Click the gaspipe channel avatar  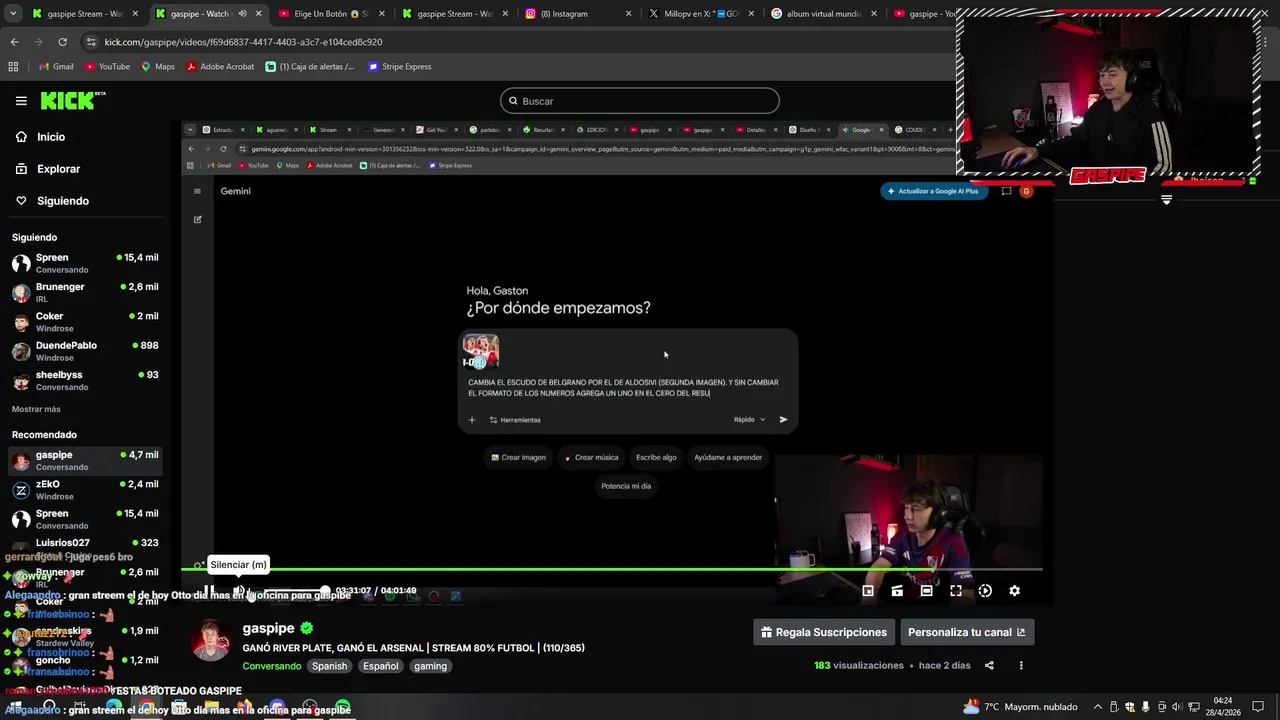[211, 641]
